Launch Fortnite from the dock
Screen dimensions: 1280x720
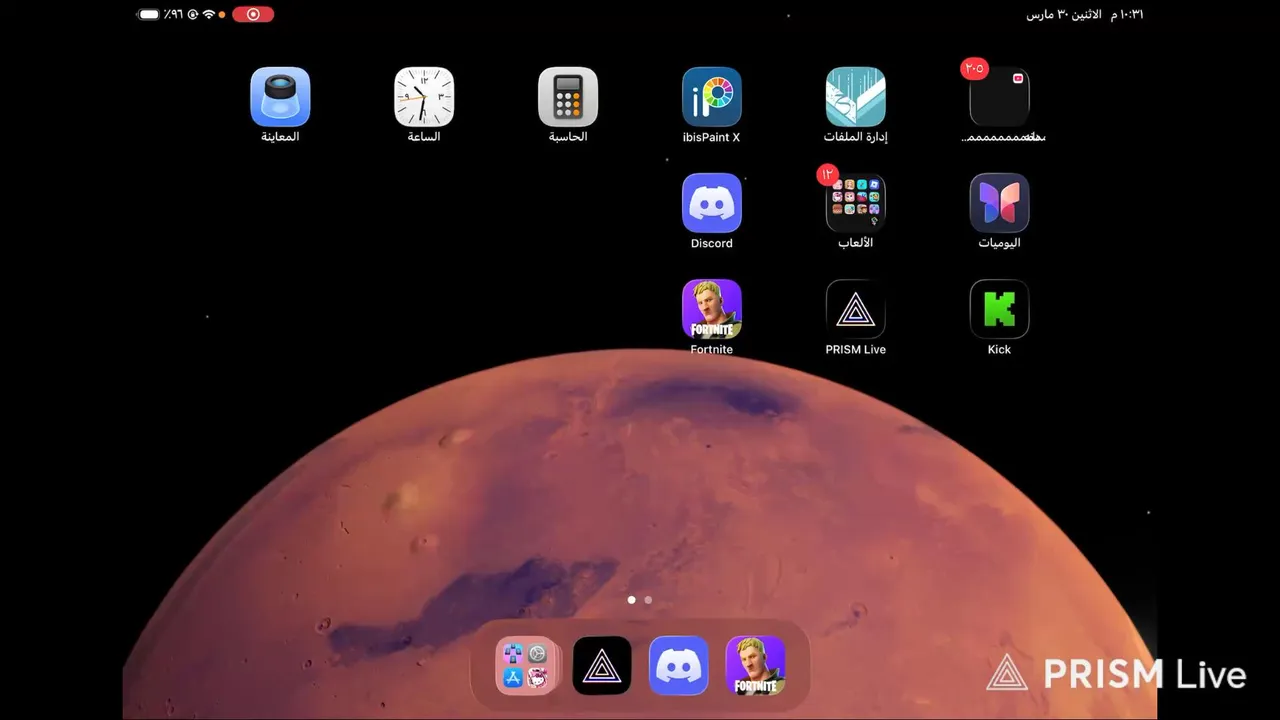(755, 665)
